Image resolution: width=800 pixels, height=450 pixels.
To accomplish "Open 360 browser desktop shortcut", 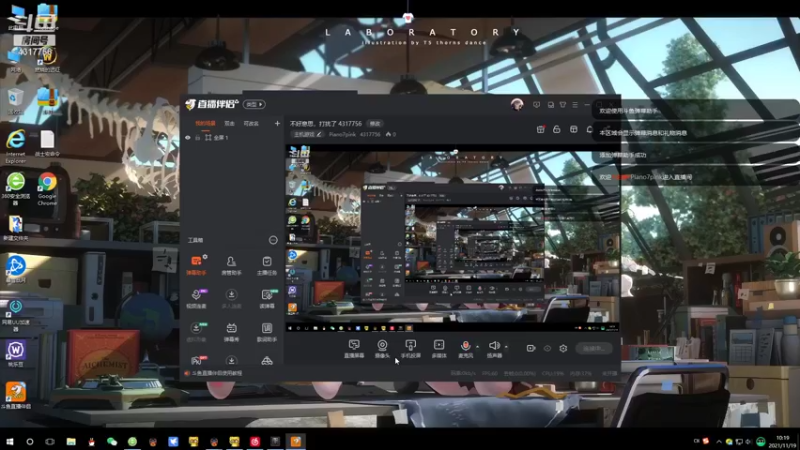I will (x=15, y=189).
